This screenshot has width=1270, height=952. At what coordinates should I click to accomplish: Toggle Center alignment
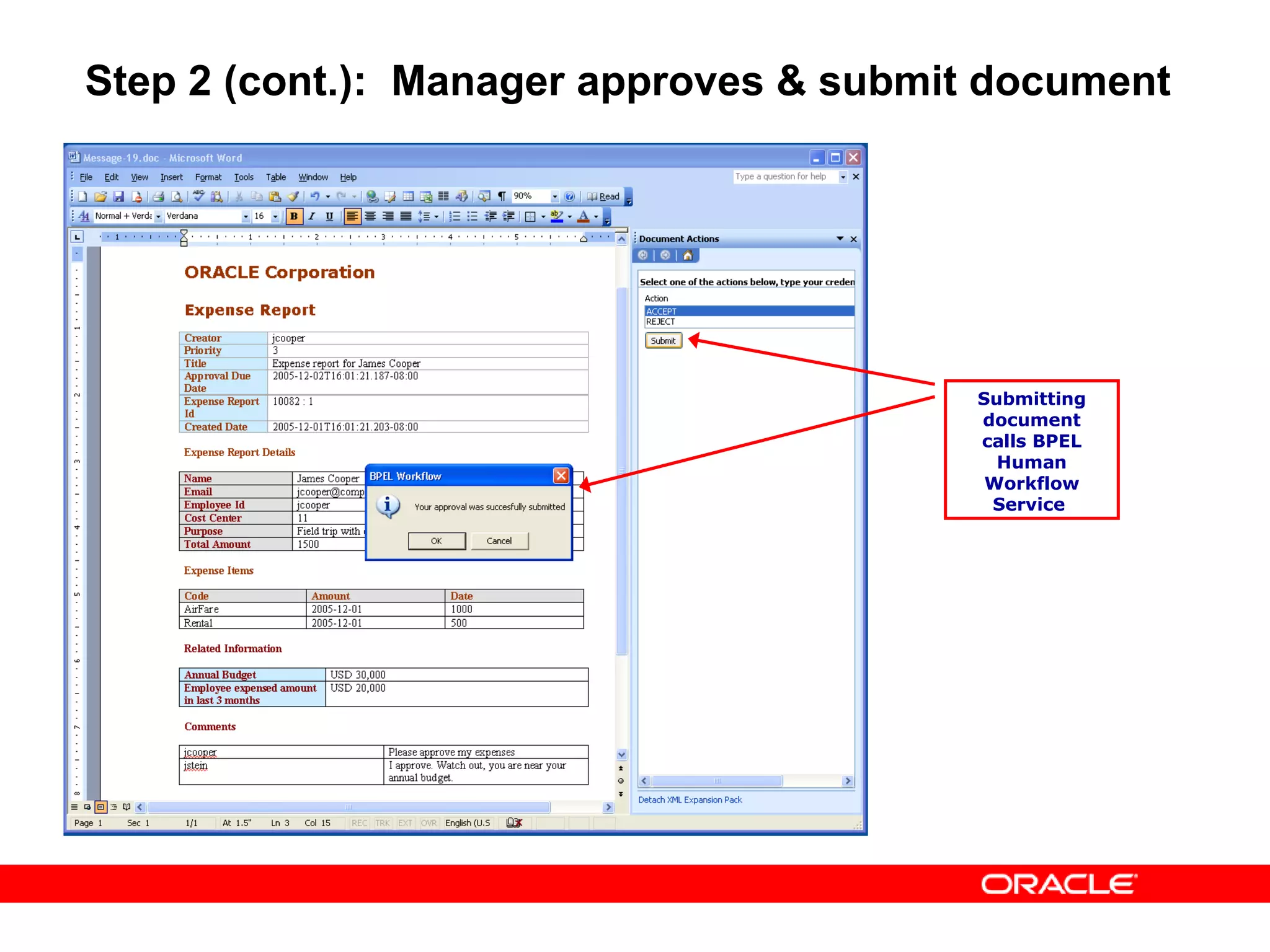(370, 216)
